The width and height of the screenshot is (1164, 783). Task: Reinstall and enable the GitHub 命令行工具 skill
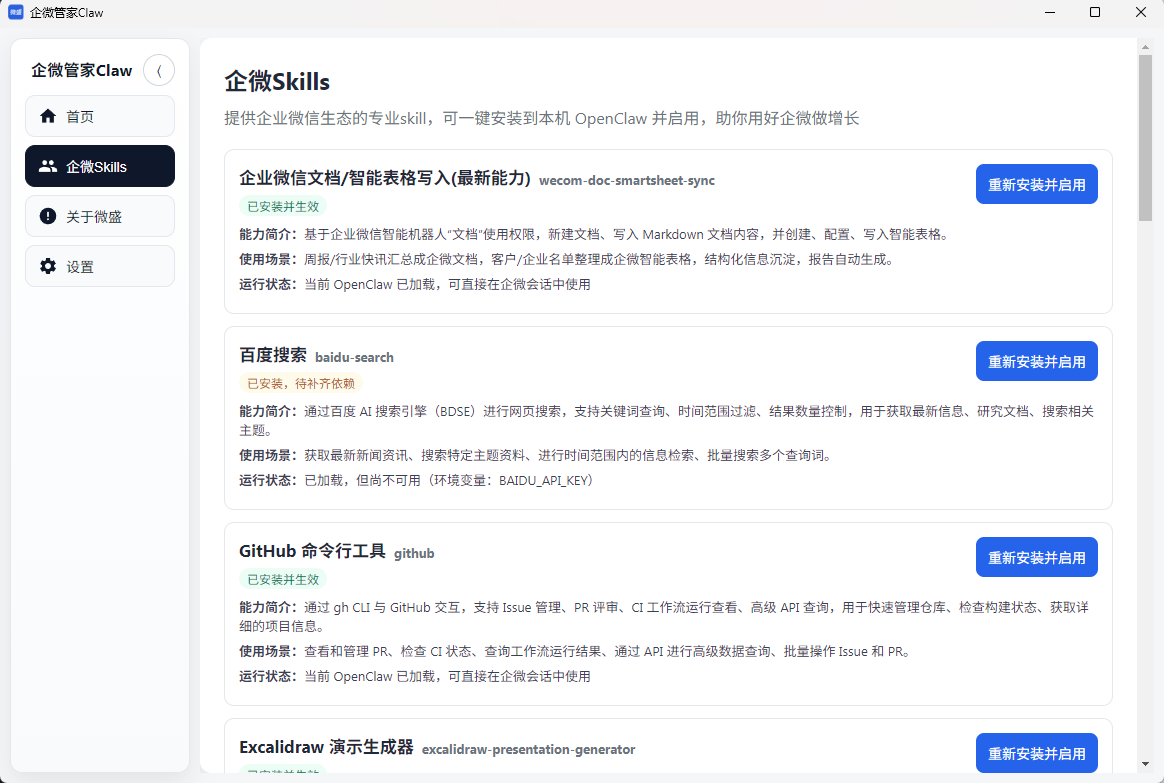tap(1036, 557)
